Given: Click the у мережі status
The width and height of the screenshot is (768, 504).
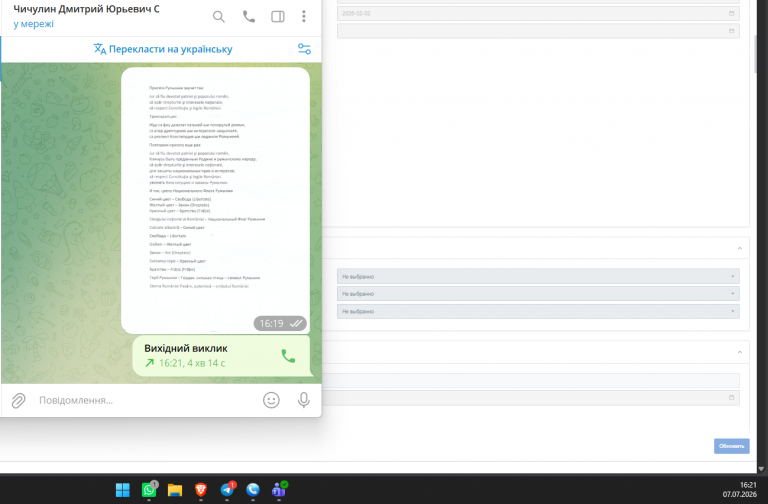Looking at the screenshot, I should pos(33,24).
